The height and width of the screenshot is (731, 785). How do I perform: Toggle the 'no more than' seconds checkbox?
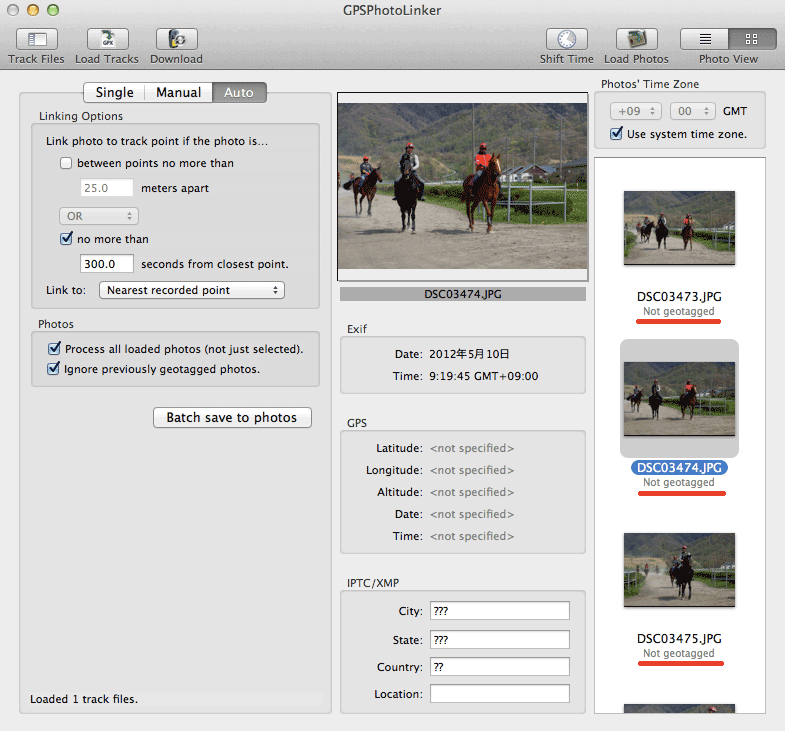66,239
